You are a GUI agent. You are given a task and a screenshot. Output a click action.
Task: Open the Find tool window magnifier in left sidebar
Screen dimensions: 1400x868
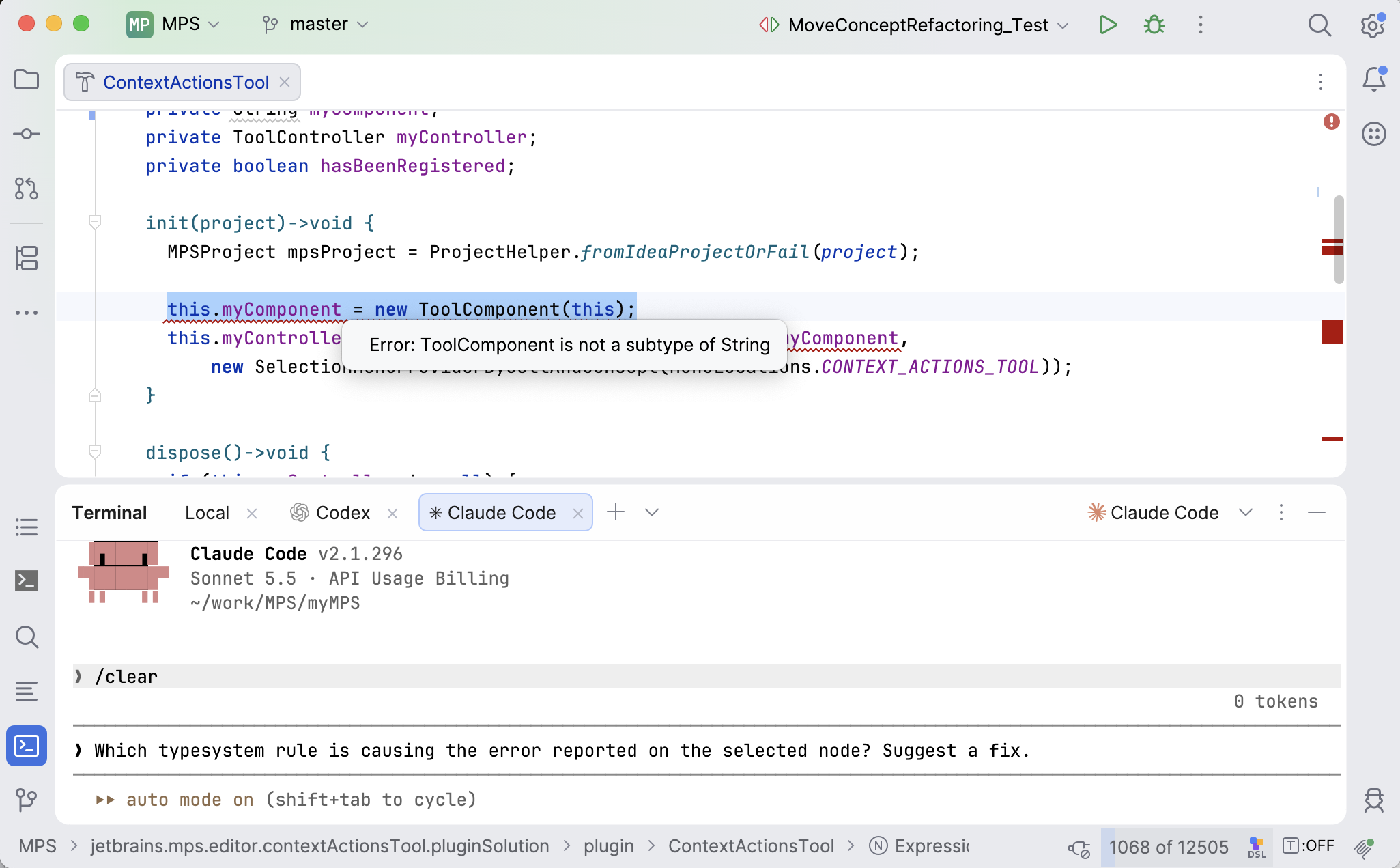pos(27,636)
